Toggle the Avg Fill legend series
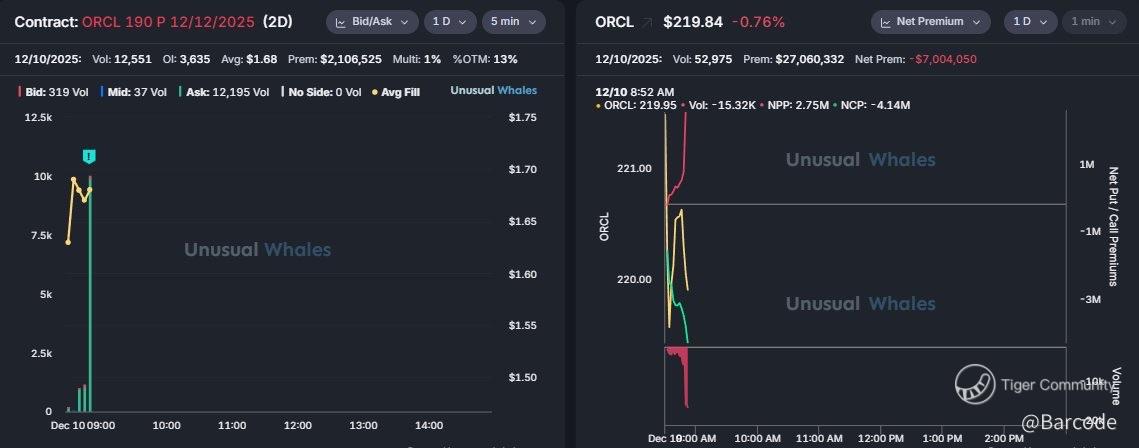This screenshot has width=1139, height=448. pos(396,91)
